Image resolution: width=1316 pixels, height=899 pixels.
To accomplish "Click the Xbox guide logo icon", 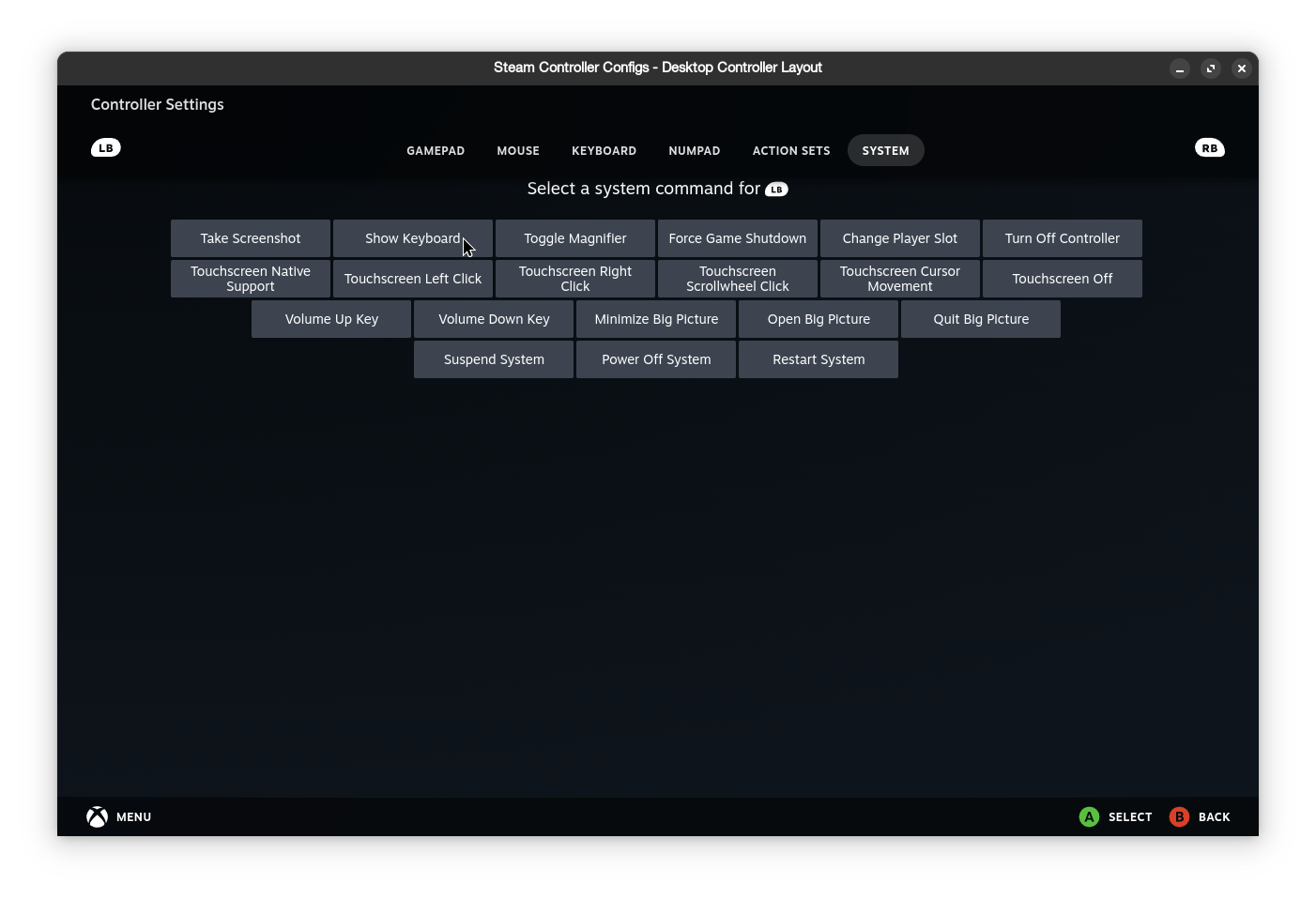I will [x=98, y=817].
